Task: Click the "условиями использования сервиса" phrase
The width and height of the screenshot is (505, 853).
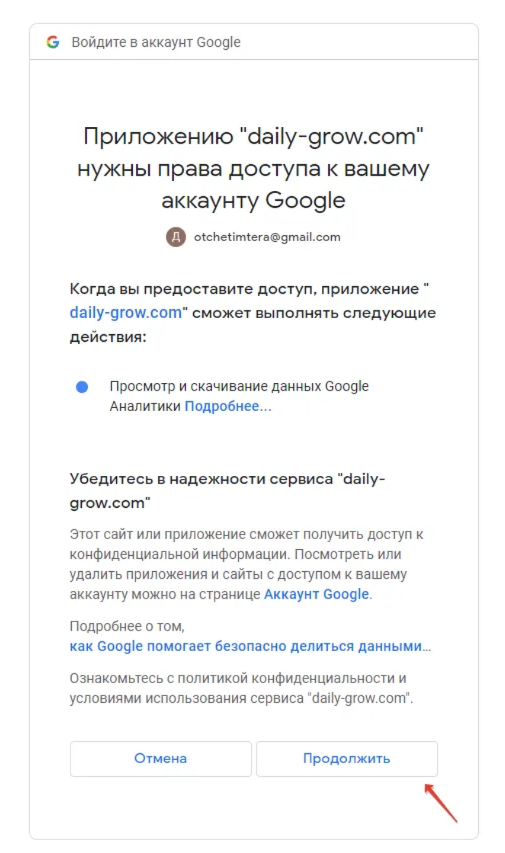Action: [x=187, y=699]
